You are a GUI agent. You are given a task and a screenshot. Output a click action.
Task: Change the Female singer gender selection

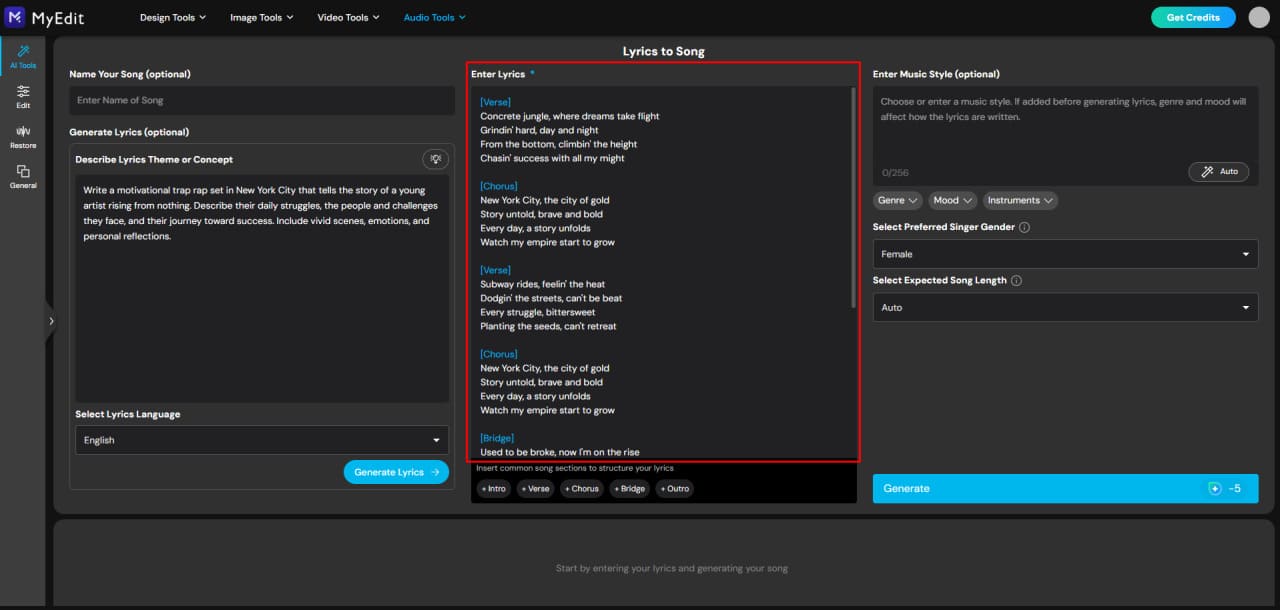tap(1064, 254)
